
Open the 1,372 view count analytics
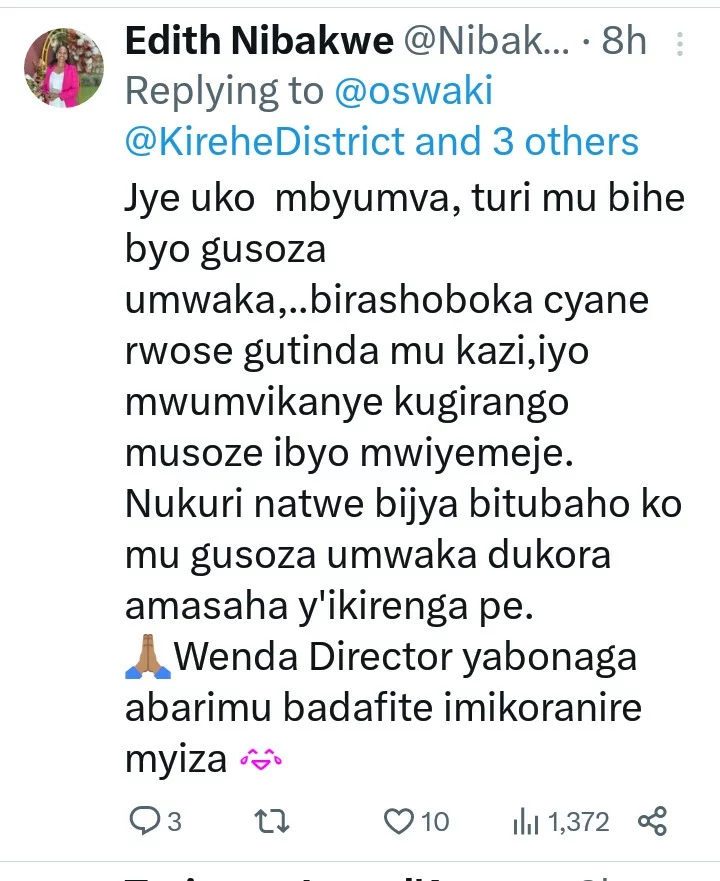click(578, 822)
